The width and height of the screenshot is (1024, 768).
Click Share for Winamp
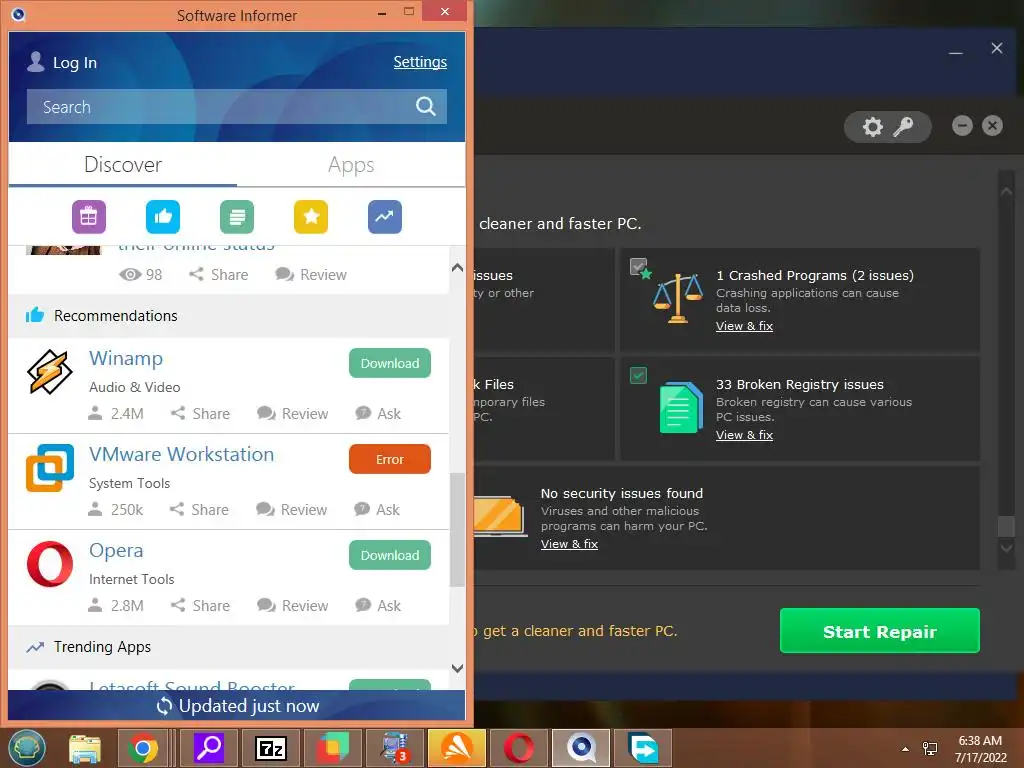pos(200,413)
